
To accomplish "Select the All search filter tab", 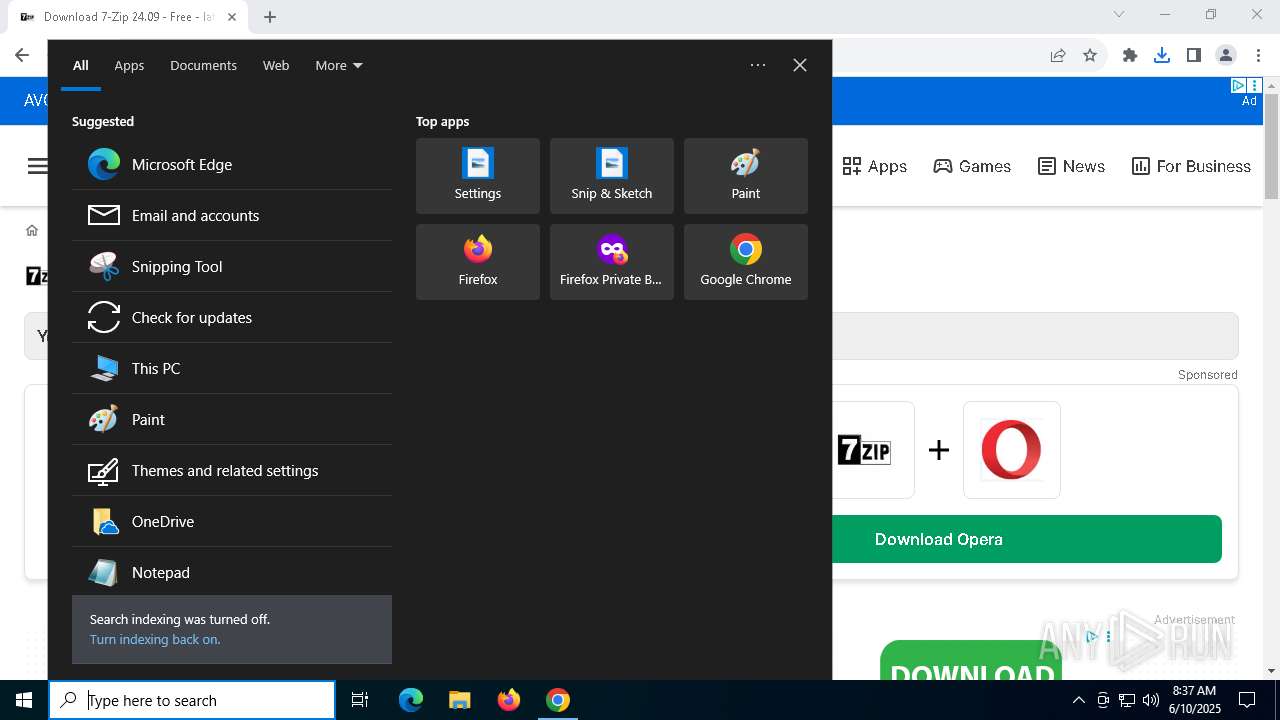I will coord(80,65).
